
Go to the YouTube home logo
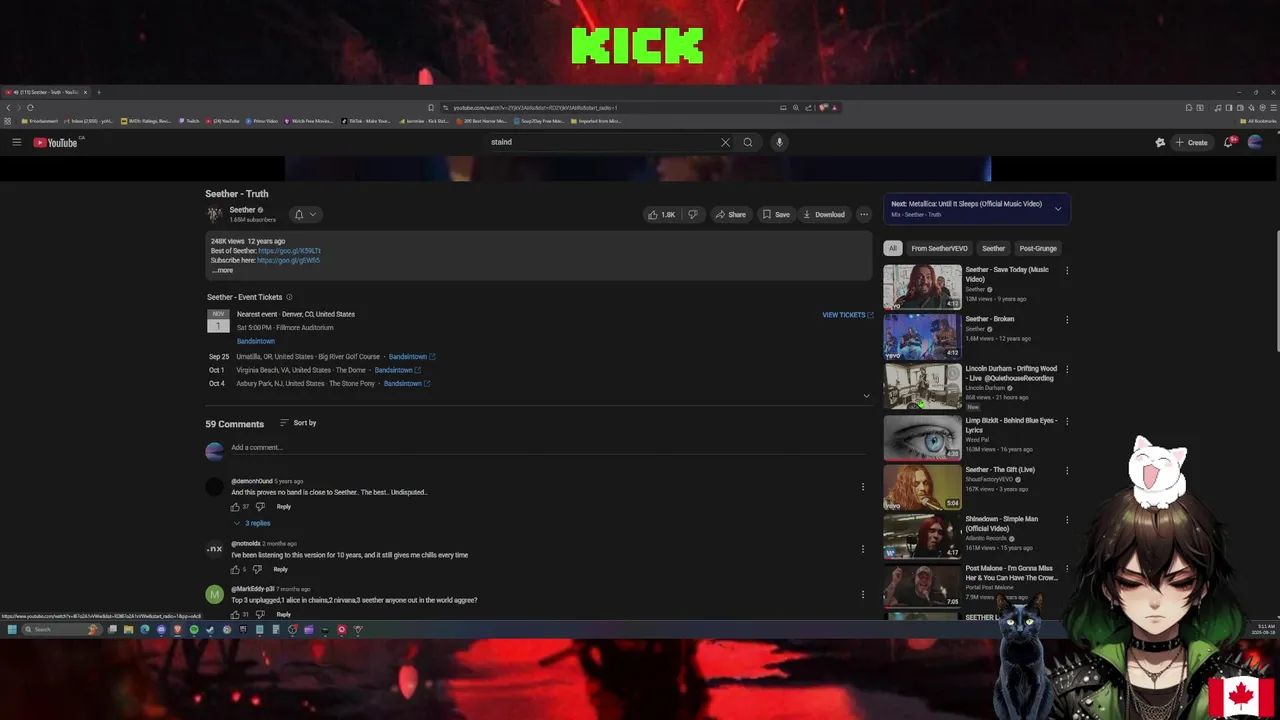click(56, 142)
